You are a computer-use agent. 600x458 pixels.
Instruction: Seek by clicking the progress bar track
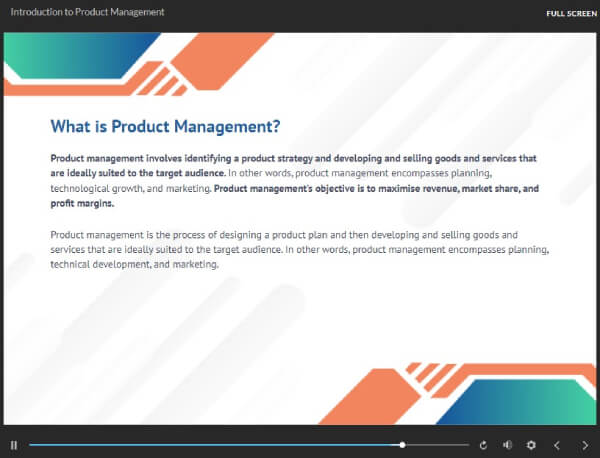[x=249, y=445]
